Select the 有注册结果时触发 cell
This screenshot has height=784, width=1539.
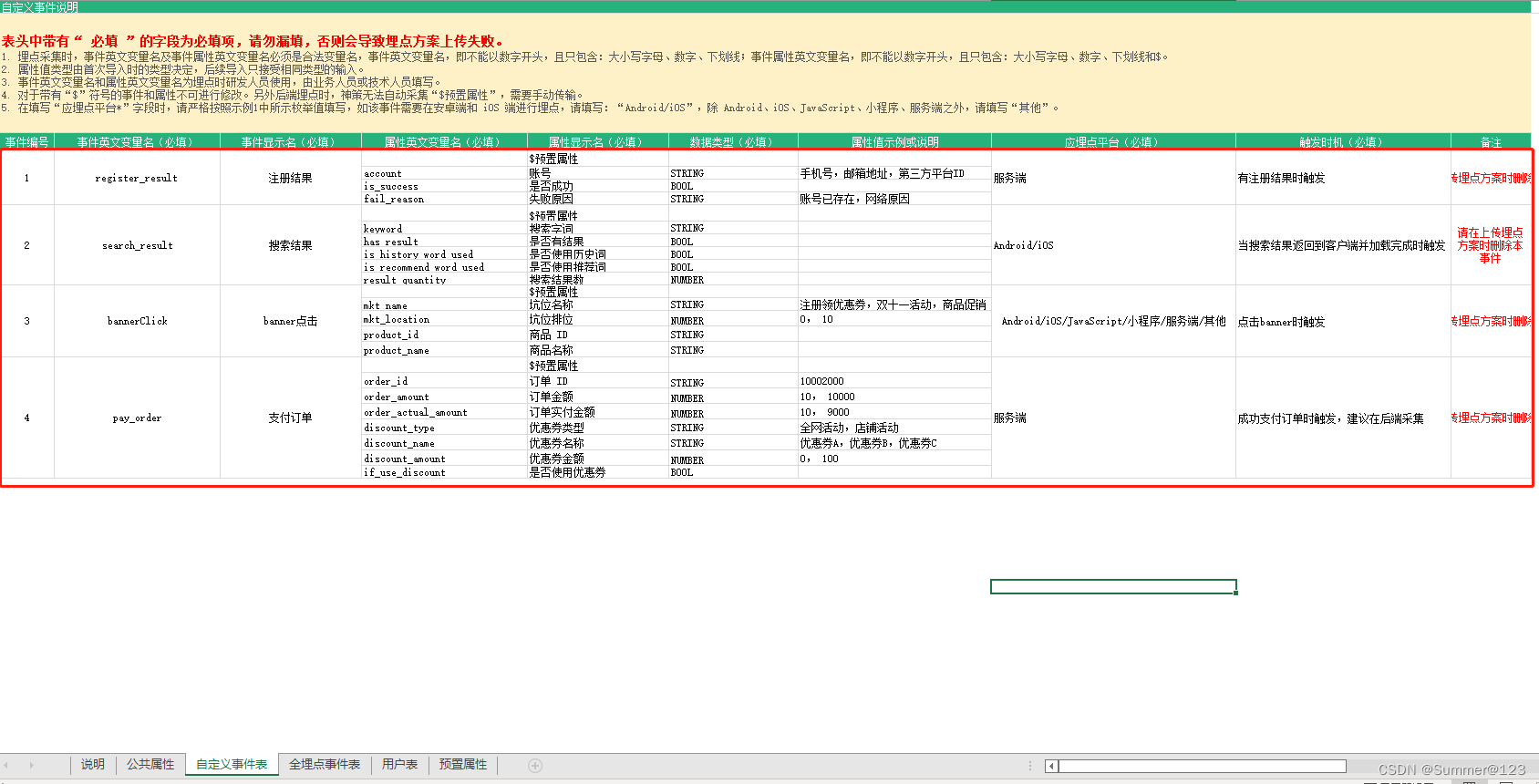(1343, 178)
